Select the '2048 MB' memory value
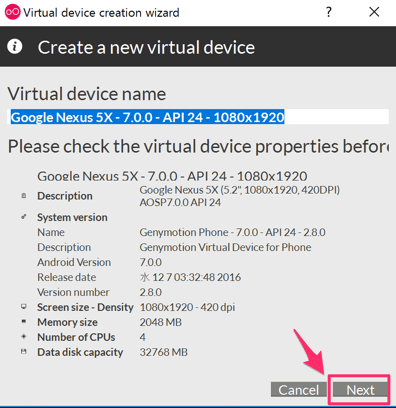The height and width of the screenshot is (408, 396). coord(161,322)
